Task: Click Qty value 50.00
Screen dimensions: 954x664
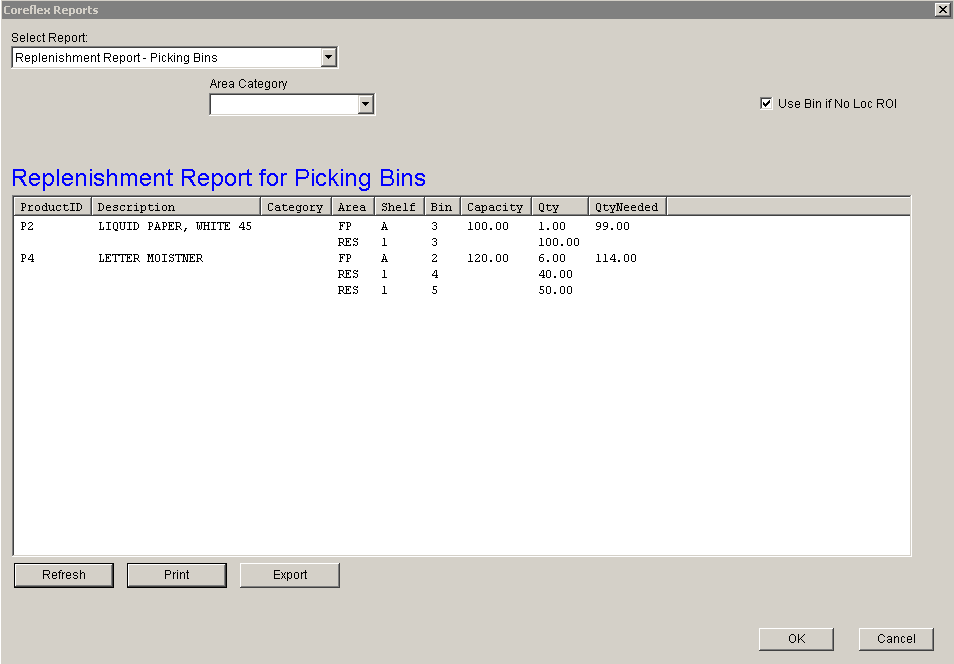Action: click(555, 290)
